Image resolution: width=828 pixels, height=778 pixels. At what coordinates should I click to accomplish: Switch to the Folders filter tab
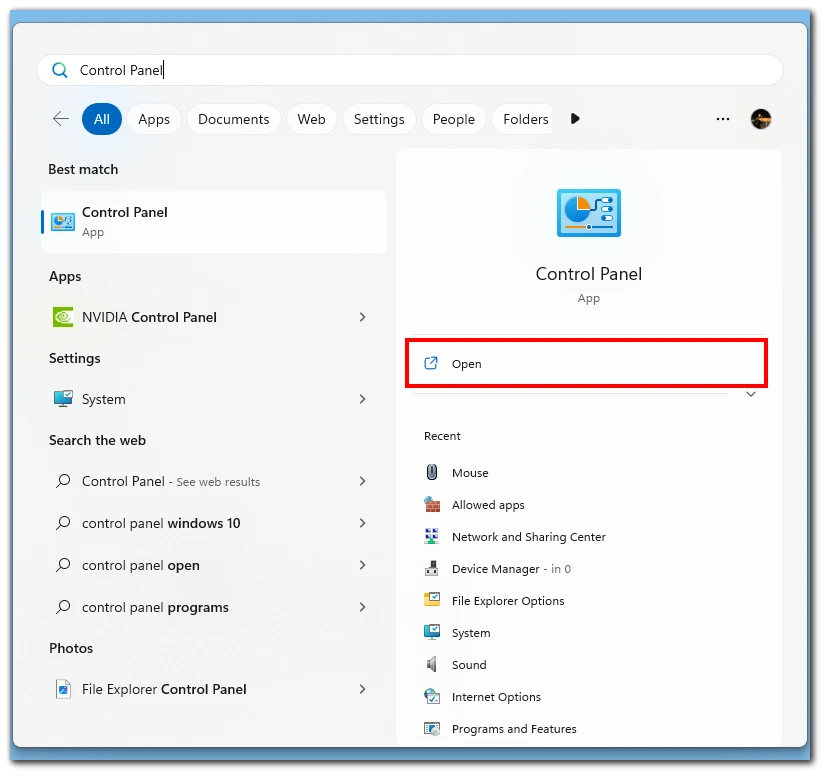tap(523, 119)
